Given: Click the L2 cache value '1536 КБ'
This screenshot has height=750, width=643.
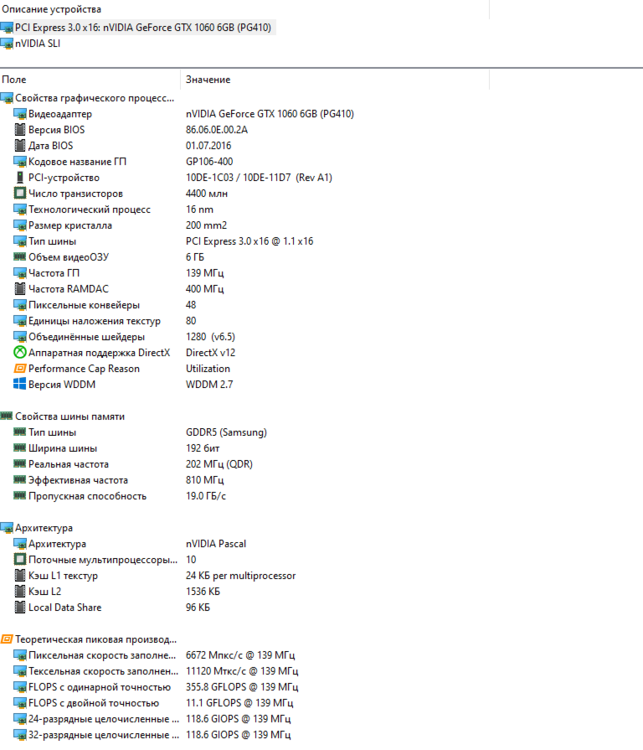Looking at the screenshot, I should point(203,592).
